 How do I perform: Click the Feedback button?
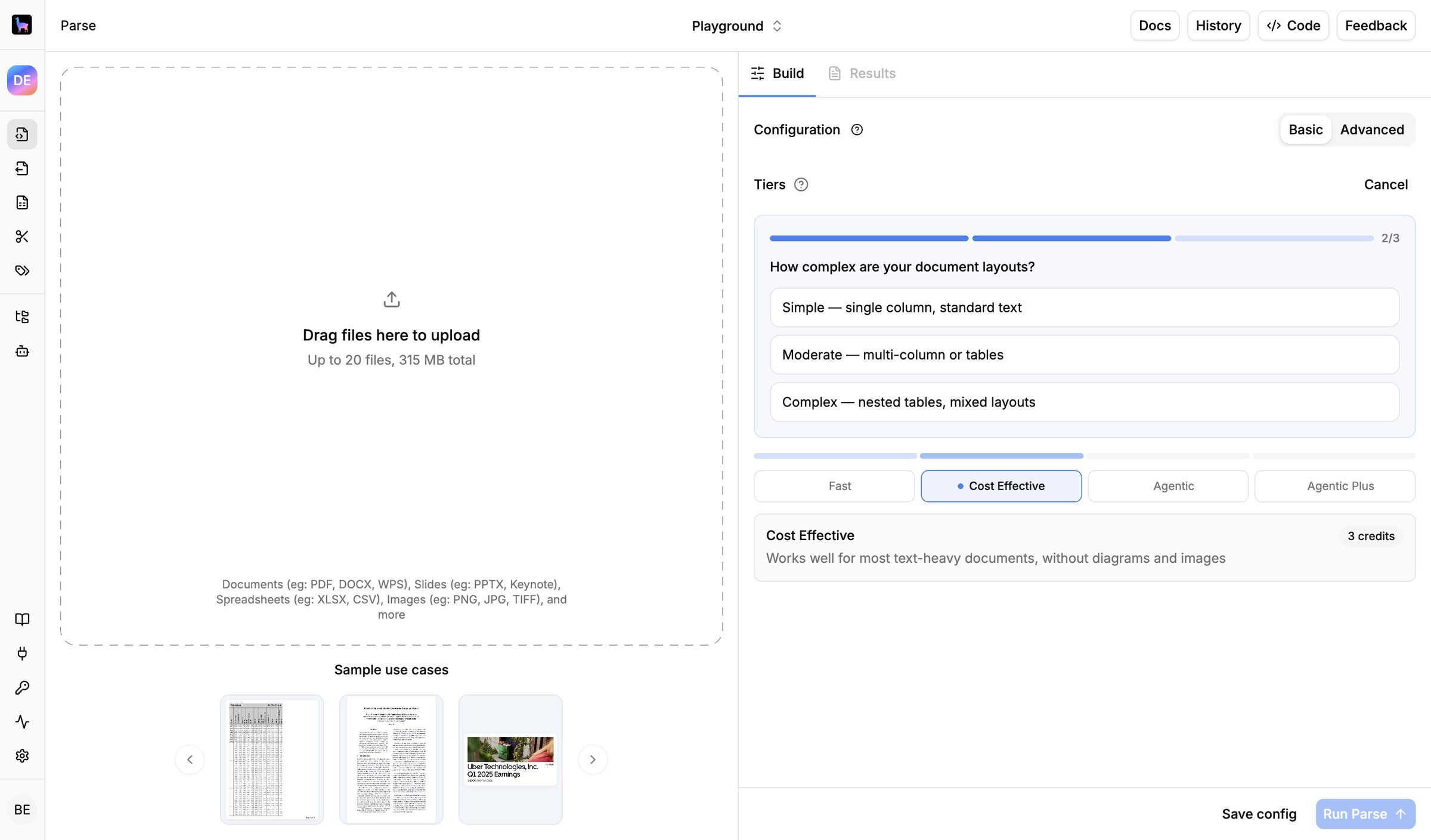point(1376,26)
